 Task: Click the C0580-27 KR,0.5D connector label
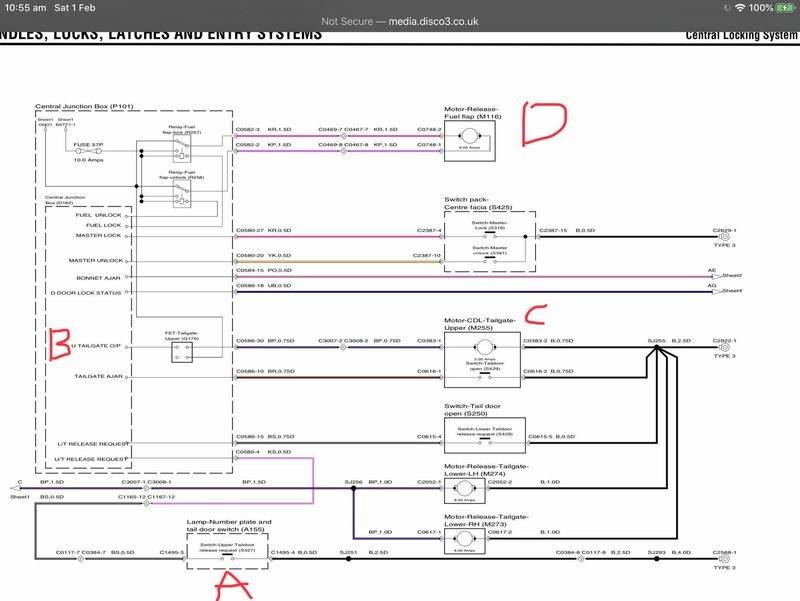tap(263, 230)
